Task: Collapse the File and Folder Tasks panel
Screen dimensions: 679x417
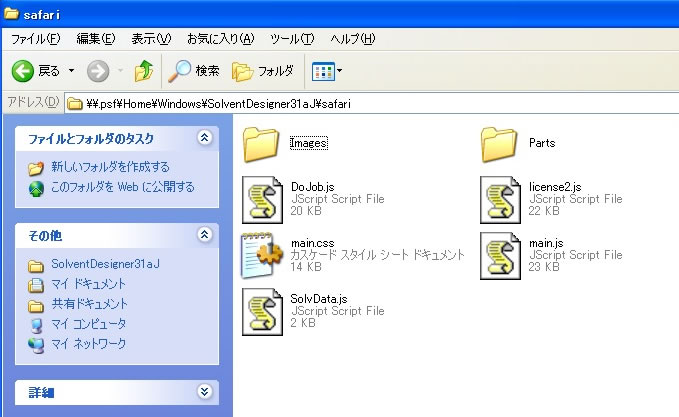Action: pyautogui.click(x=204, y=138)
